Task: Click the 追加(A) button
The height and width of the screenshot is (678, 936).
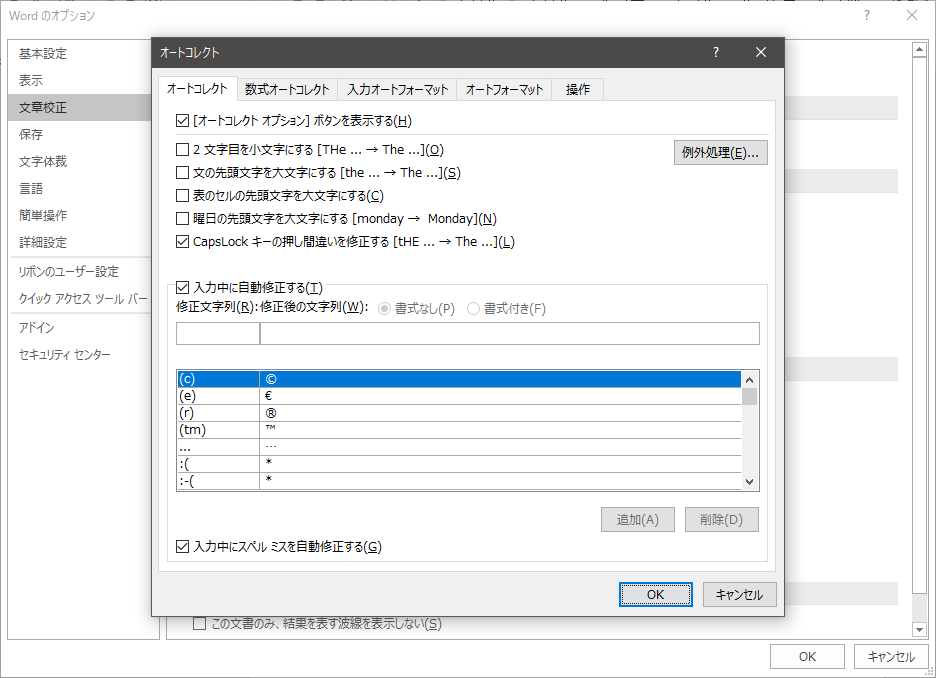Action: coord(638,520)
